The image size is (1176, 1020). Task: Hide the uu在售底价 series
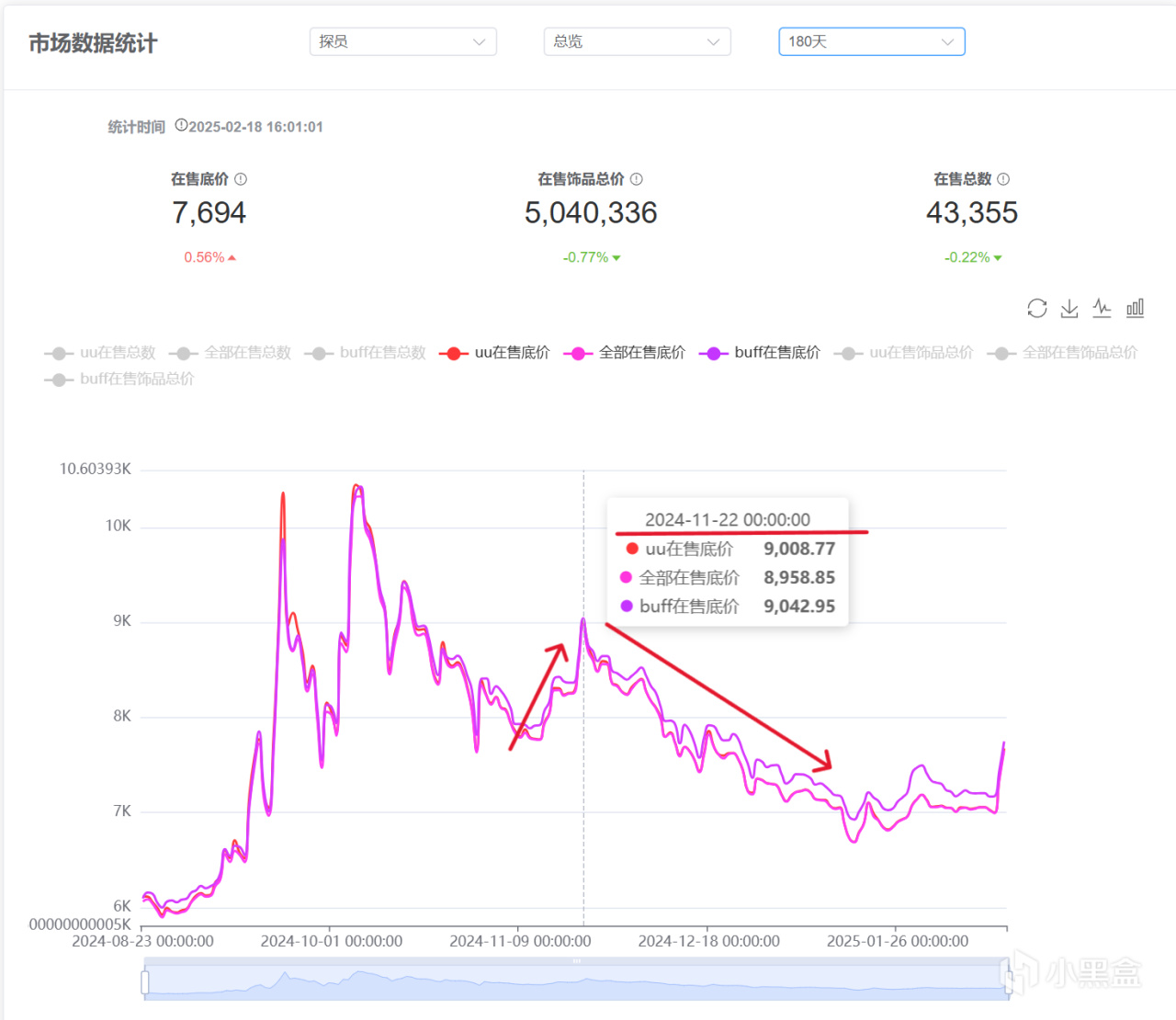coord(494,353)
